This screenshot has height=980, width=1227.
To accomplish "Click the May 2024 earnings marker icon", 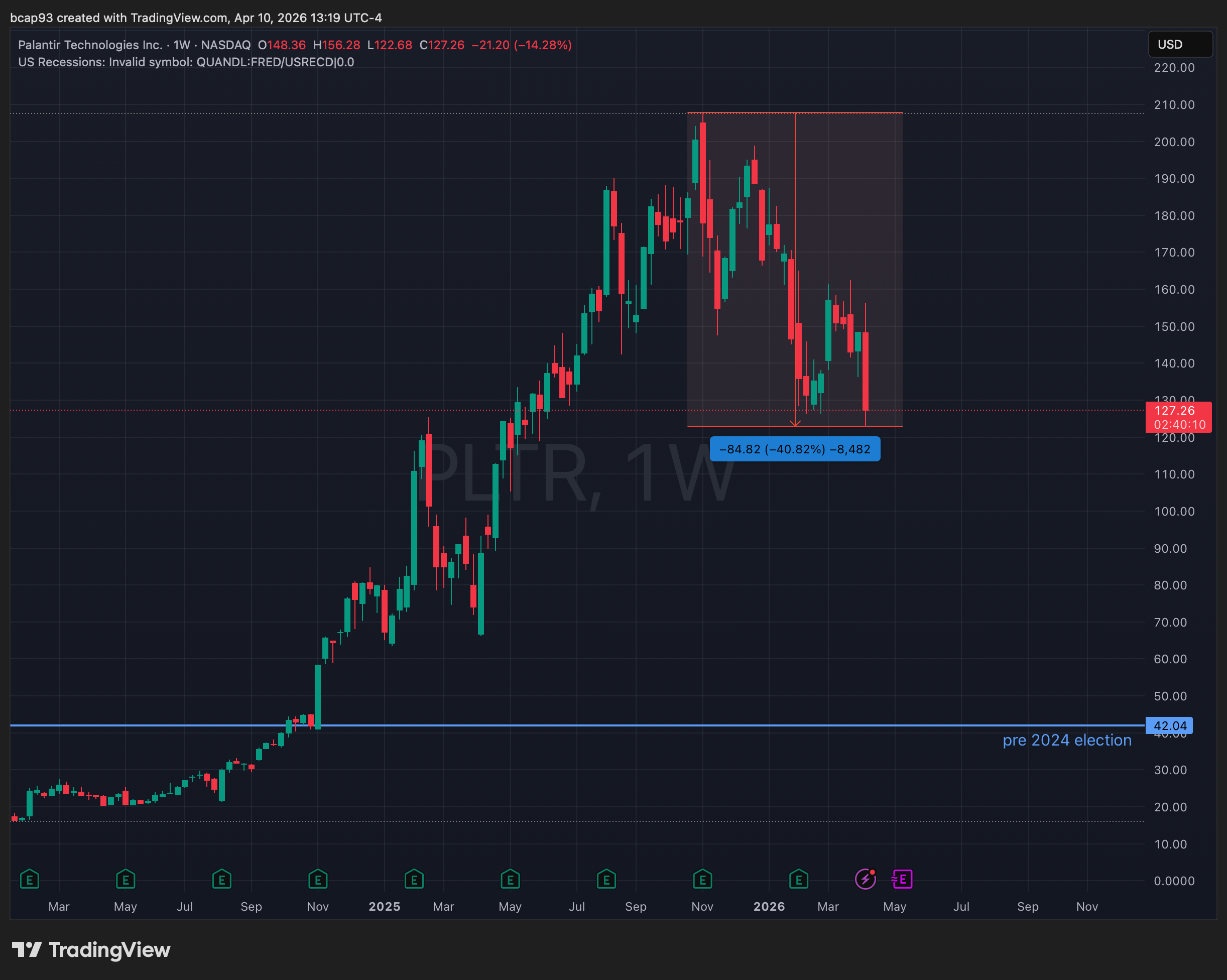I will tap(125, 879).
